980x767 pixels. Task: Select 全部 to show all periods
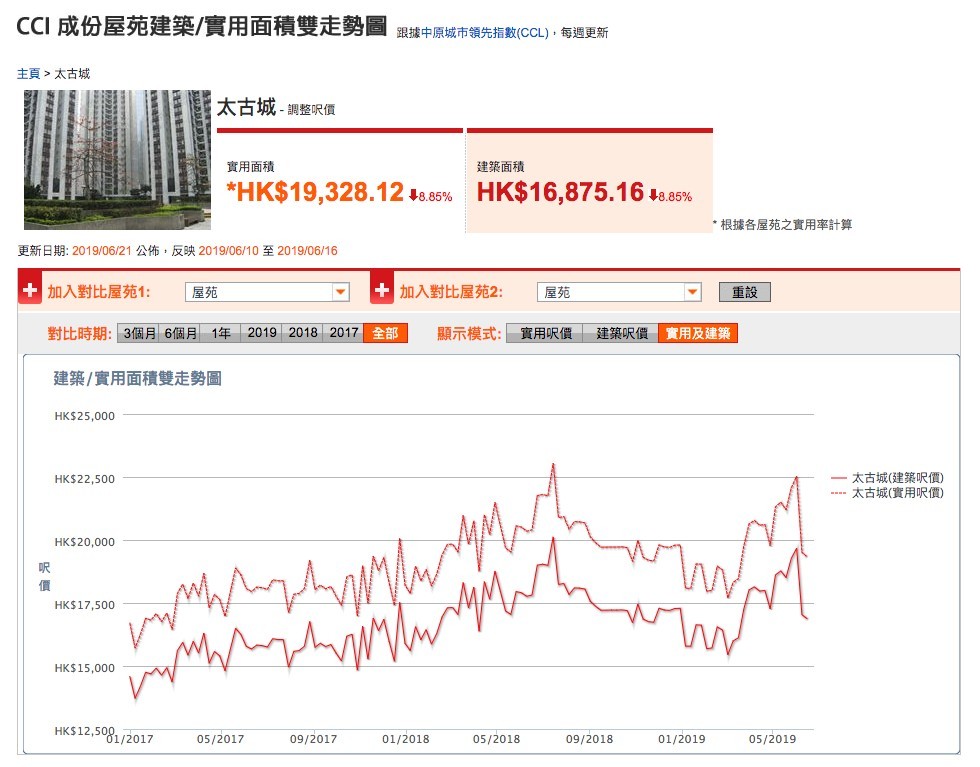386,333
